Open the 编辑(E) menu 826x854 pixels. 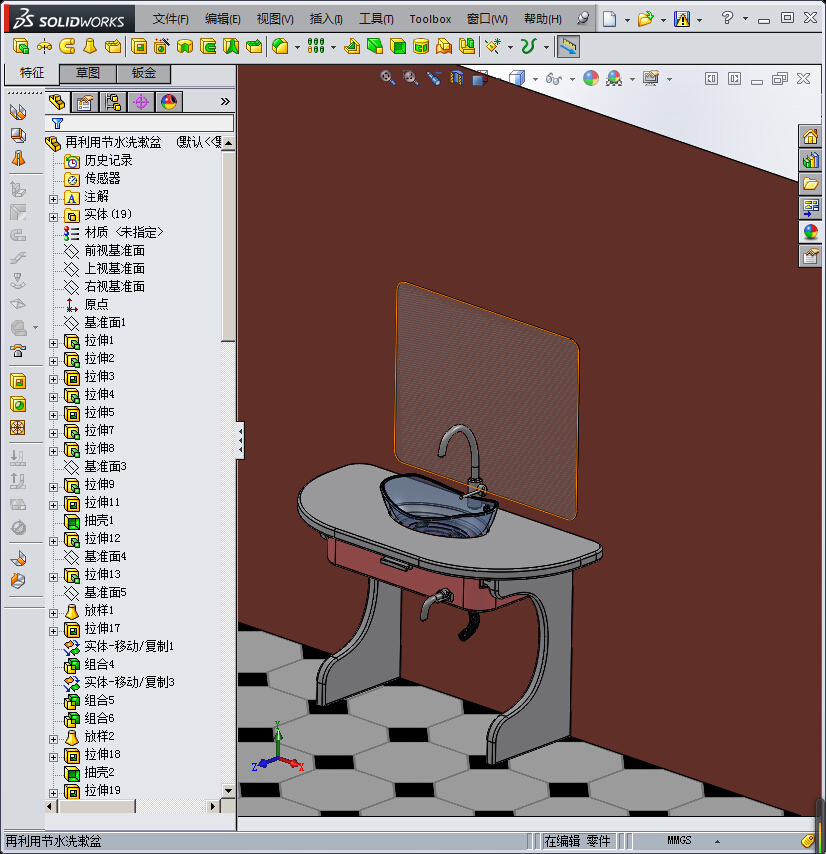pos(223,19)
